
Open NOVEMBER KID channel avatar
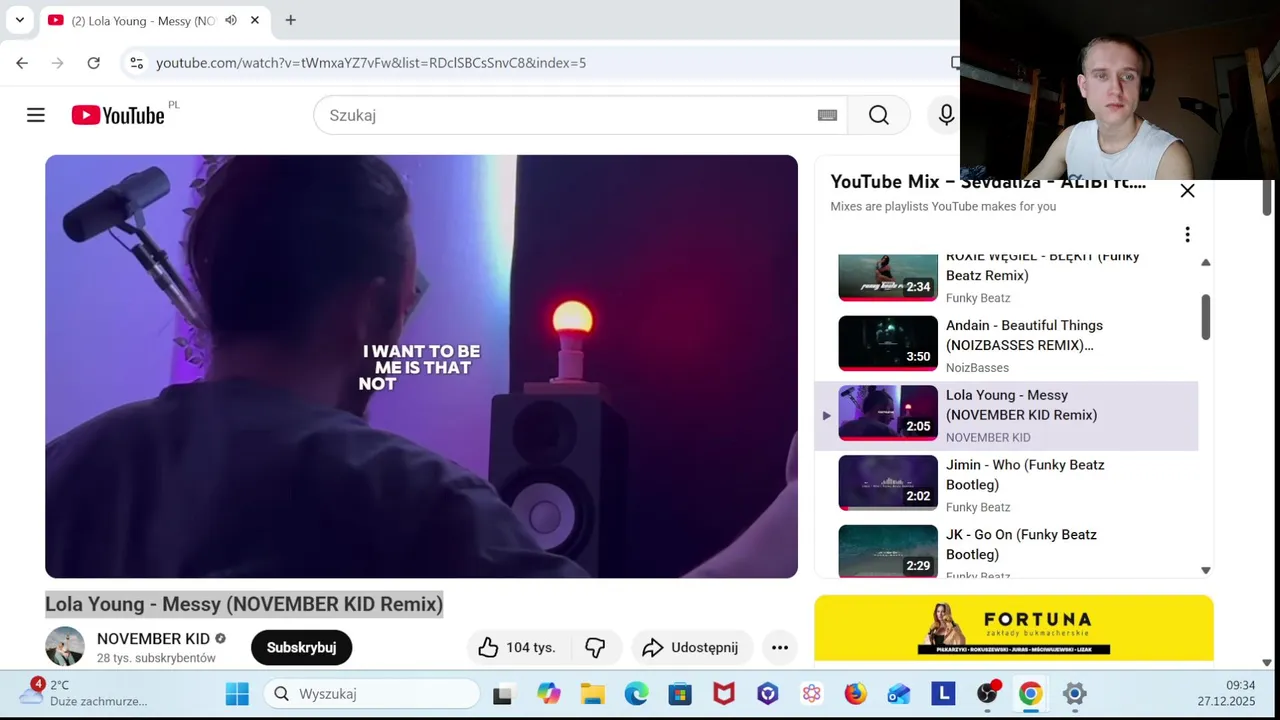coord(65,647)
